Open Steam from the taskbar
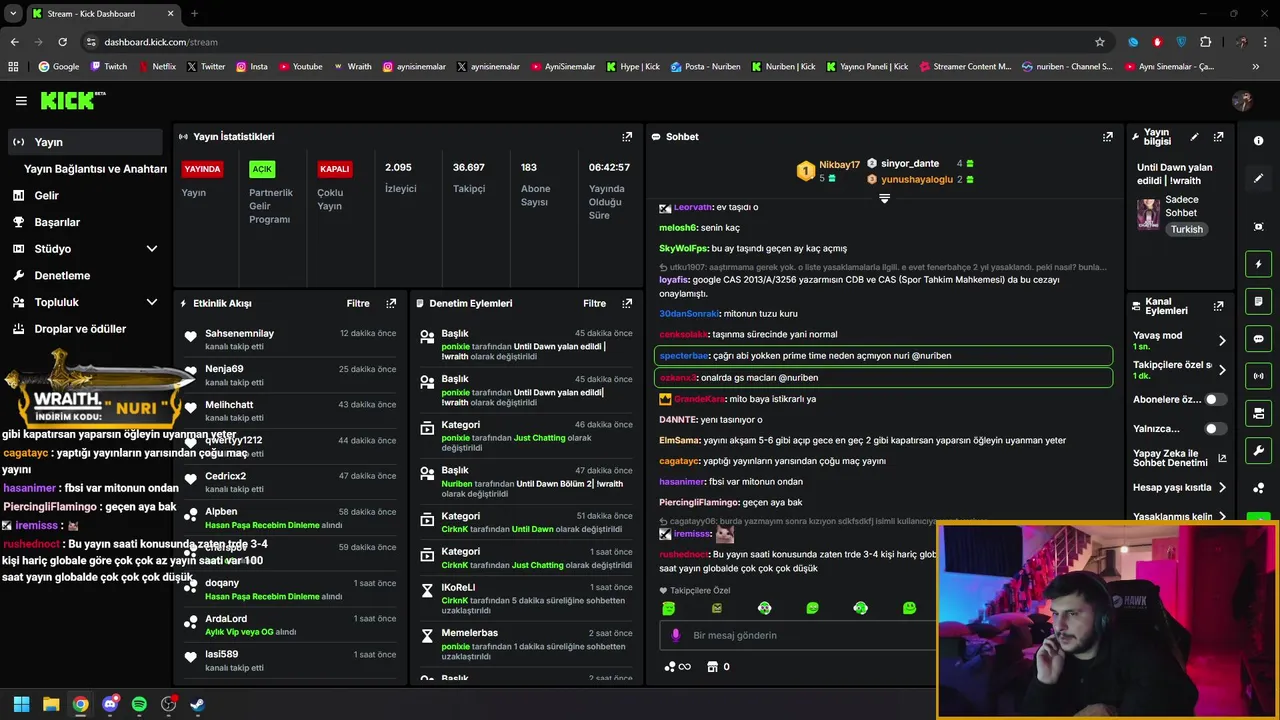Image resolution: width=1280 pixels, height=720 pixels. [198, 704]
